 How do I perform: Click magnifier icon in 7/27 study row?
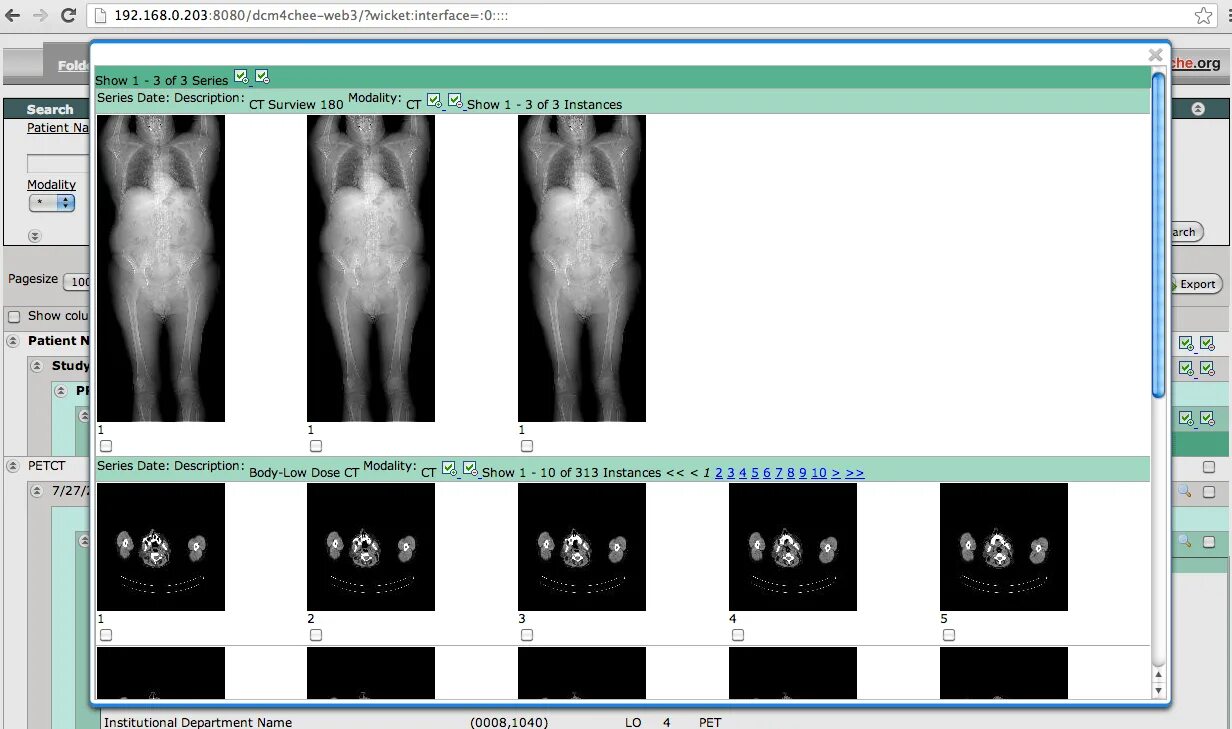tap(1184, 491)
